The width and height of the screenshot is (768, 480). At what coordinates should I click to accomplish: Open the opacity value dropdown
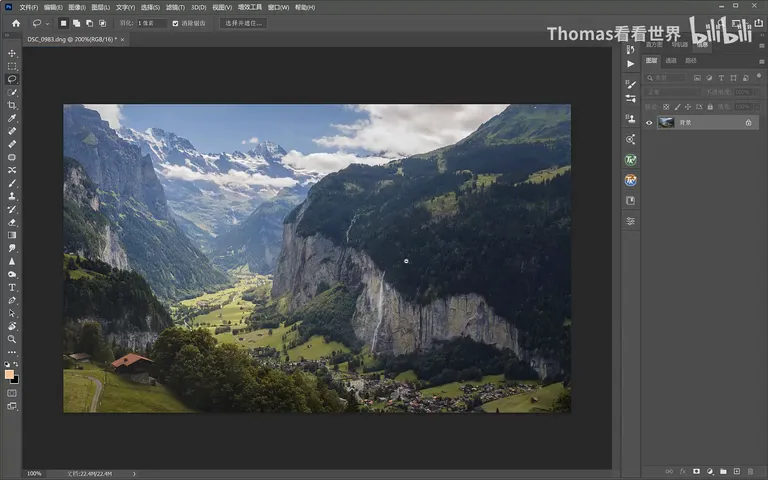click(x=758, y=92)
